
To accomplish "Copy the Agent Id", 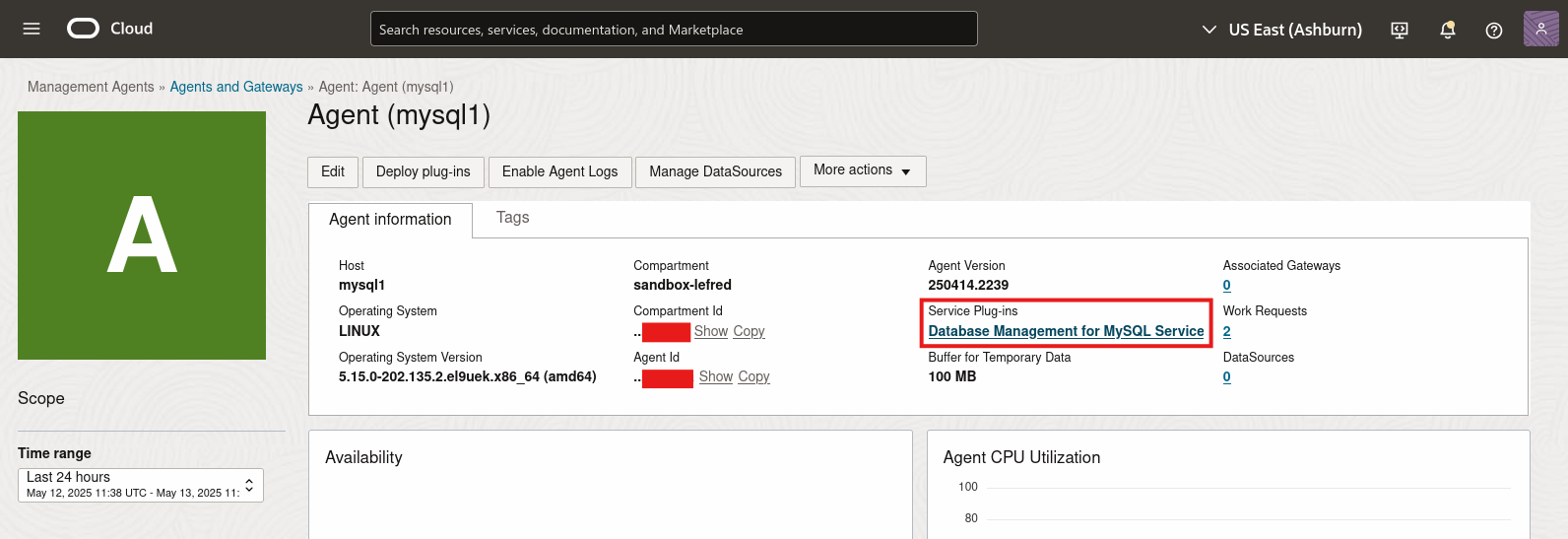I will 753,376.
